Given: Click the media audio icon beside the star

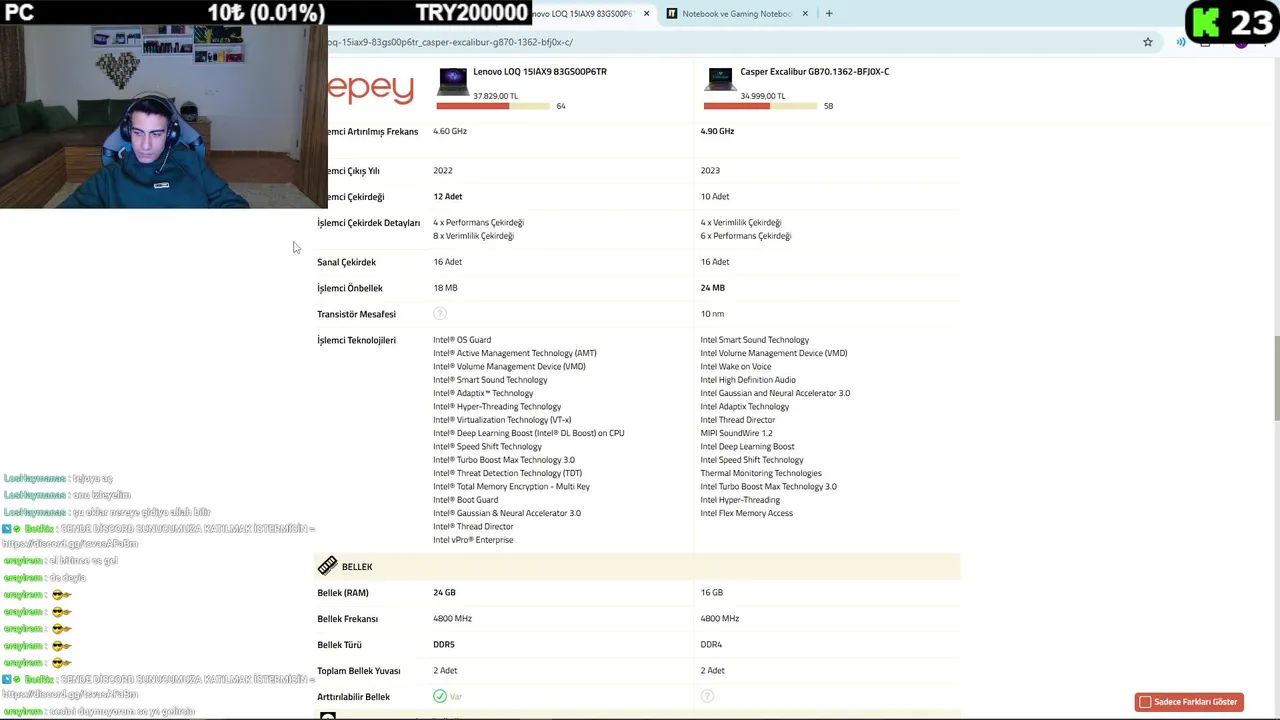Looking at the screenshot, I should (1181, 42).
